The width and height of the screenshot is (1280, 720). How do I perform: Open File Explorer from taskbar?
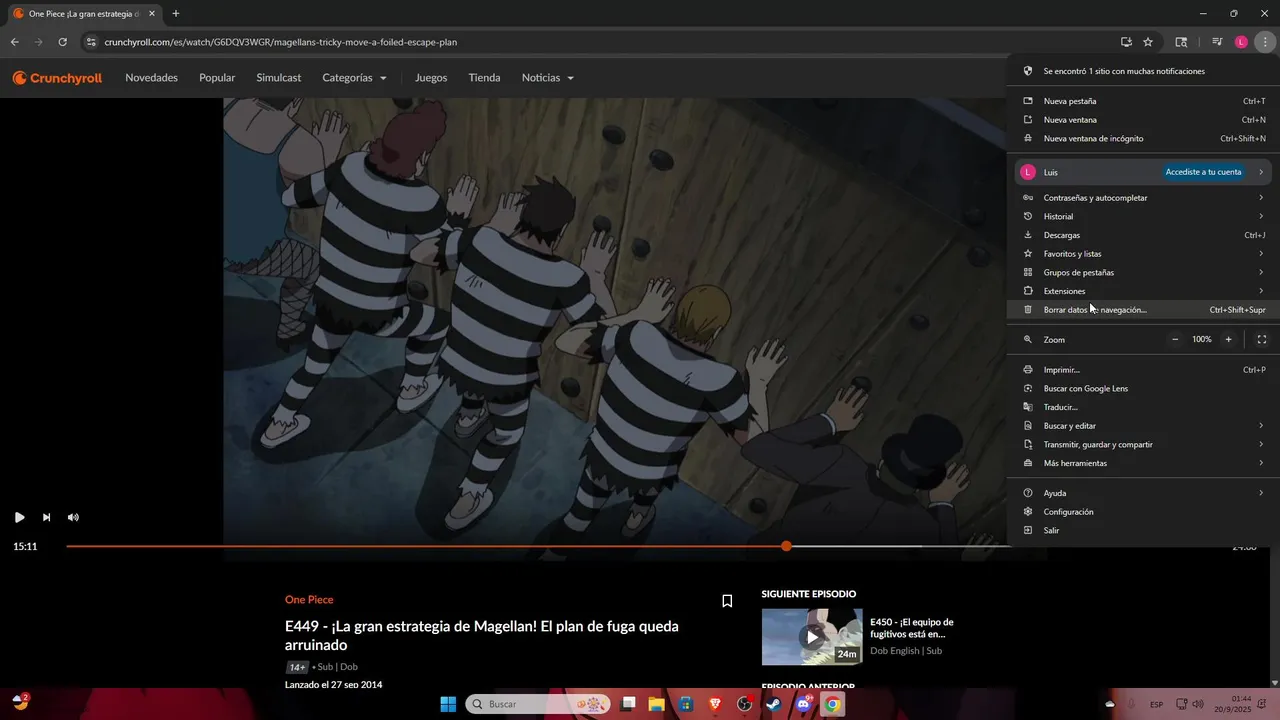tap(656, 704)
